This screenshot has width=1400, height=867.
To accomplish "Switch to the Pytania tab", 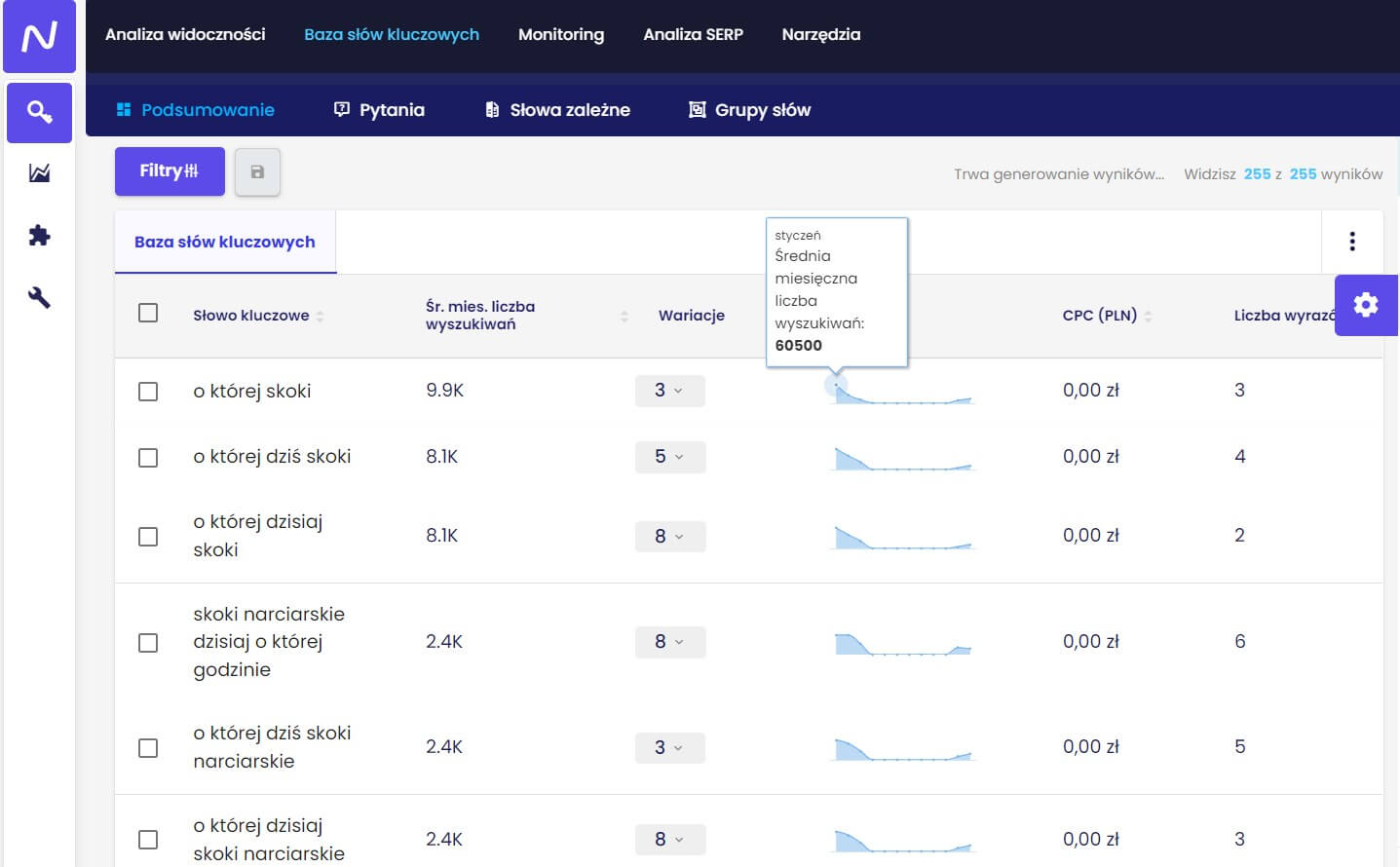I will (x=379, y=110).
